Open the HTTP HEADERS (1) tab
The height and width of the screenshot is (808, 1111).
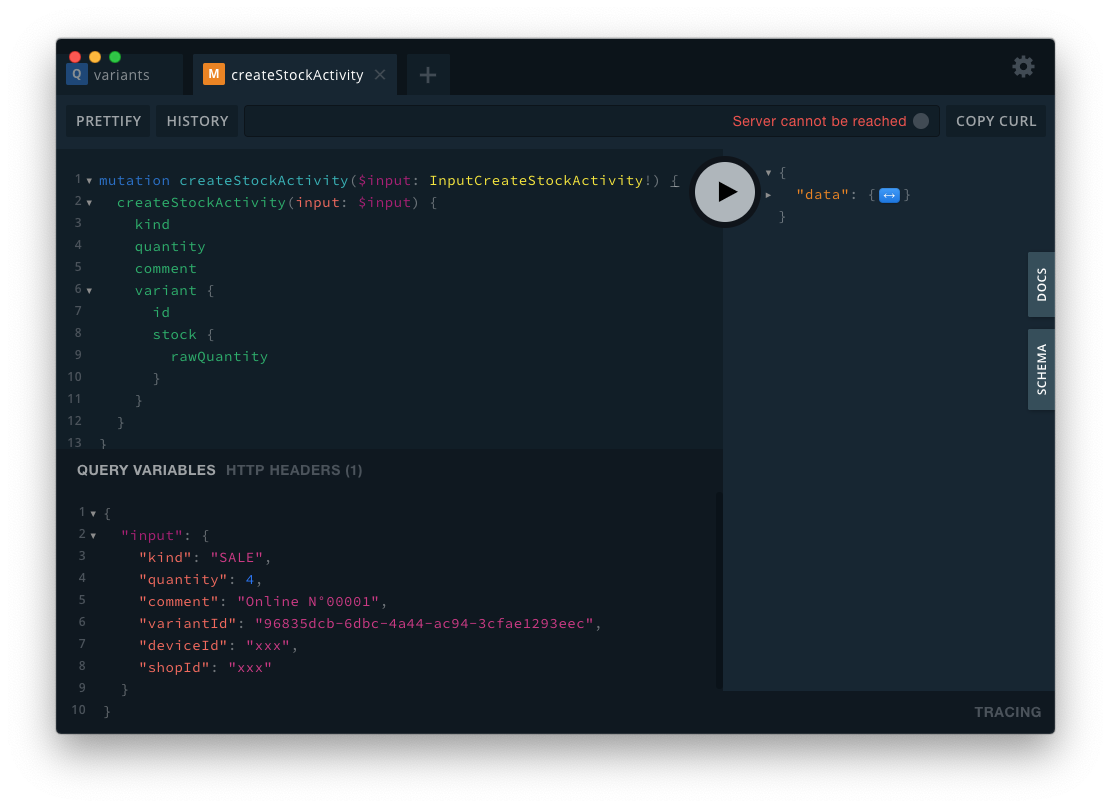pyautogui.click(x=294, y=470)
